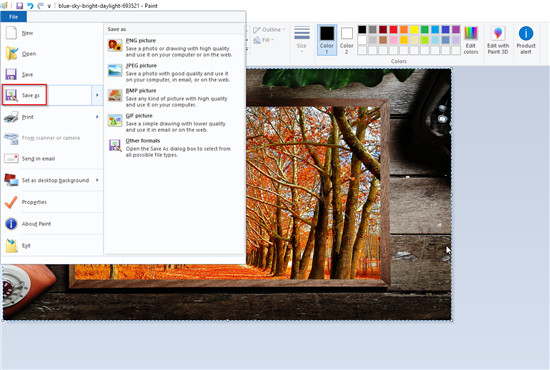
Task: Choose New from the File menu
Action: click(52, 33)
